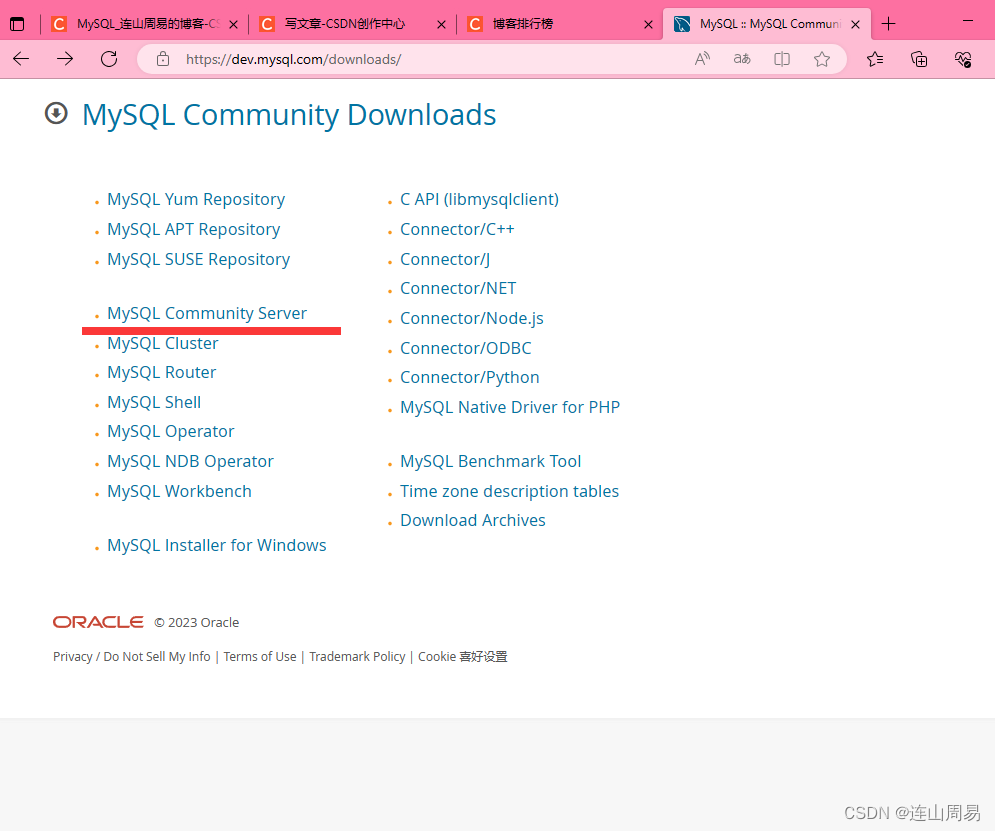Close the 写文章-CSDN创作中心 tab

(x=441, y=25)
